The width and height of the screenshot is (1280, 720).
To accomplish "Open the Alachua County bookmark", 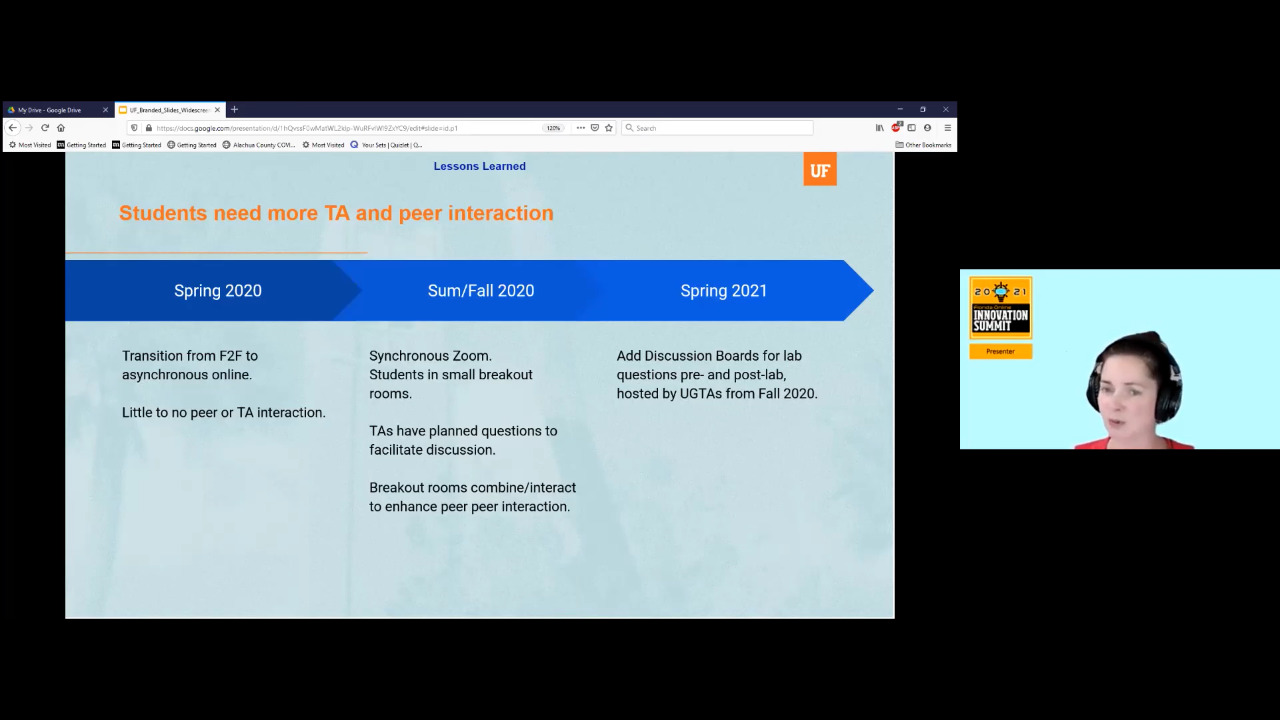I will pyautogui.click(x=259, y=145).
